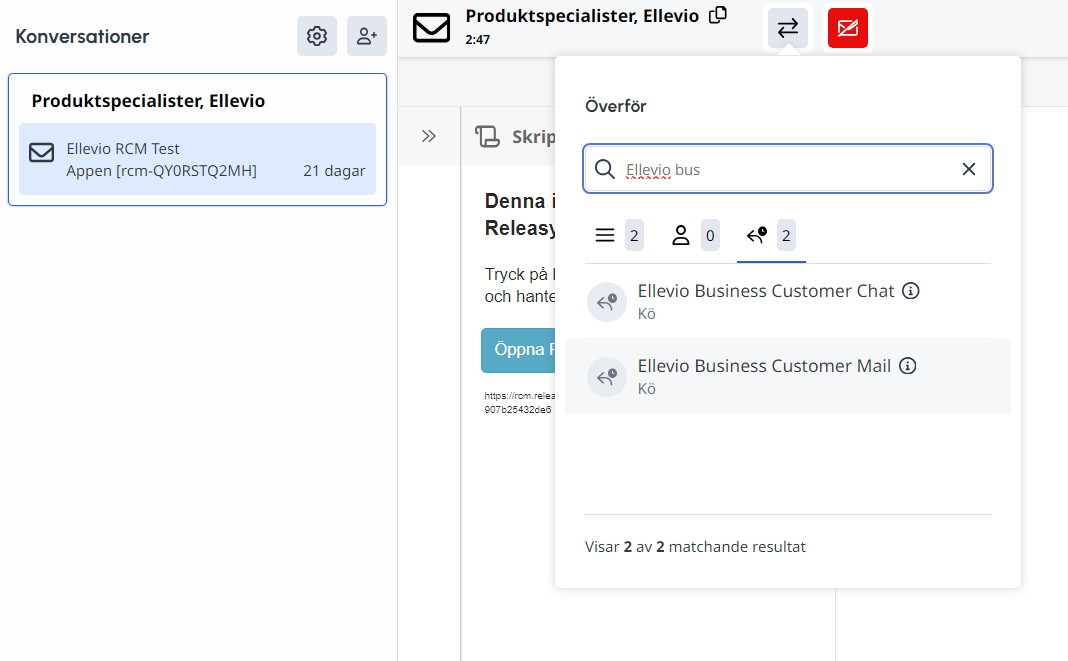Viewport: 1068px width, 661px height.
Task: Clear the Ellevio bus search text
Action: [969, 169]
